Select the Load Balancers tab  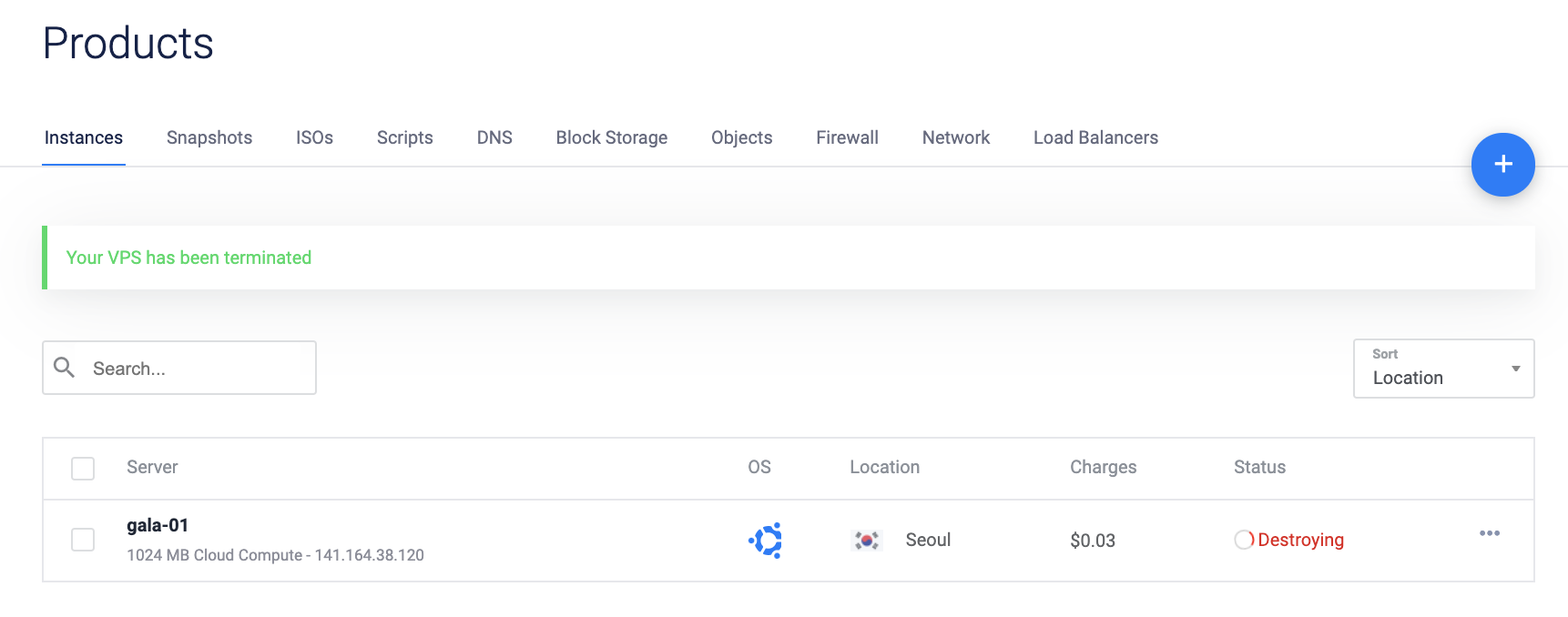point(1095,137)
